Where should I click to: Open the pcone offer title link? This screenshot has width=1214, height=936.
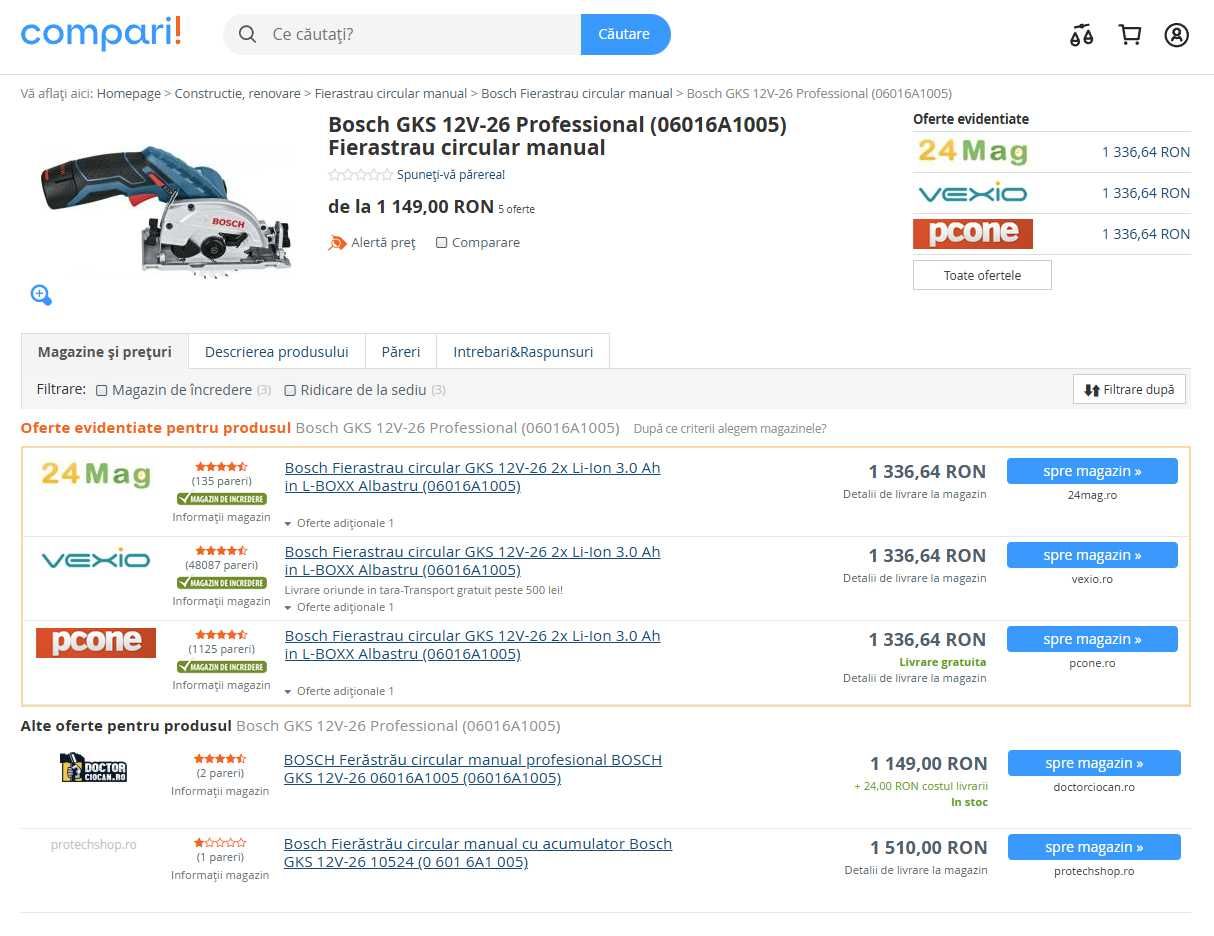pyautogui.click(x=473, y=645)
